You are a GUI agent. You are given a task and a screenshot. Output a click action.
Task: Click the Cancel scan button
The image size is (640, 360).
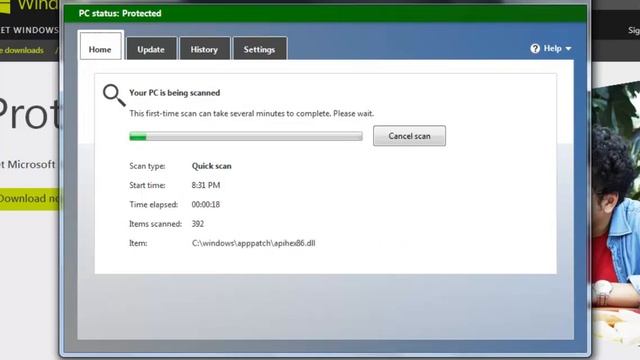coord(409,136)
